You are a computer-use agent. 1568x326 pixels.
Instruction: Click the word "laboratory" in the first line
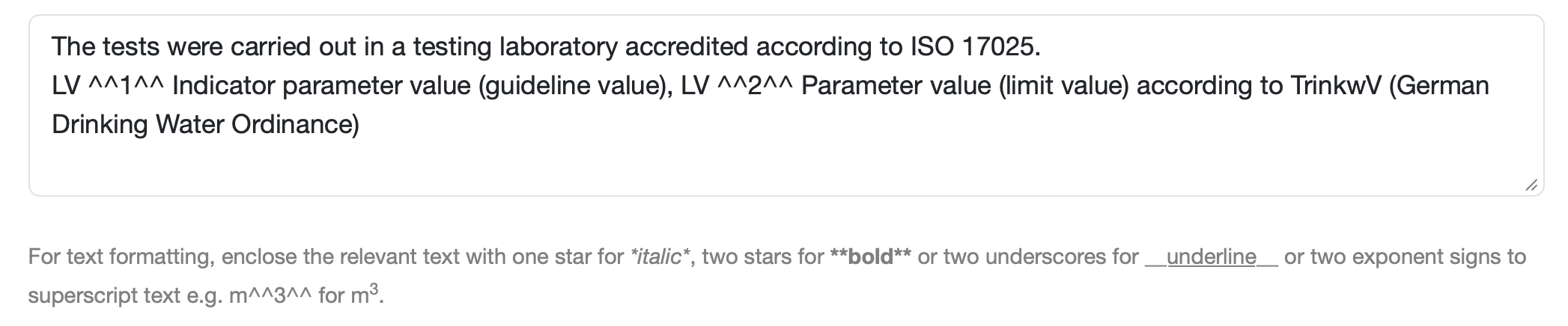558,47
